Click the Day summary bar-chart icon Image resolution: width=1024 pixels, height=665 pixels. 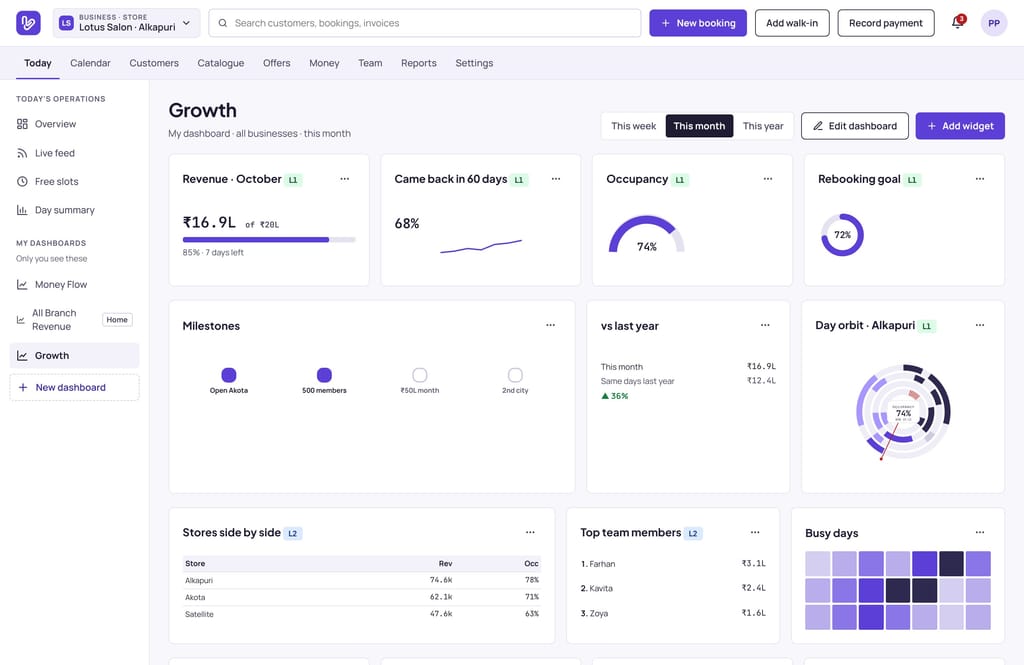(22, 210)
